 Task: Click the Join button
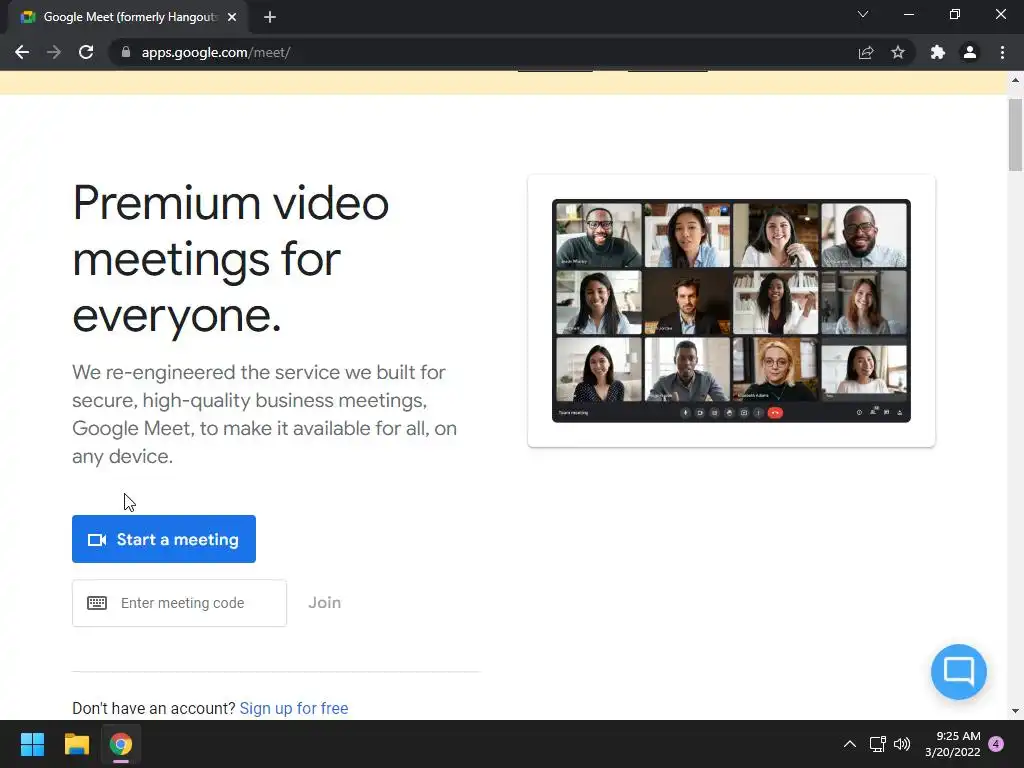(x=325, y=602)
